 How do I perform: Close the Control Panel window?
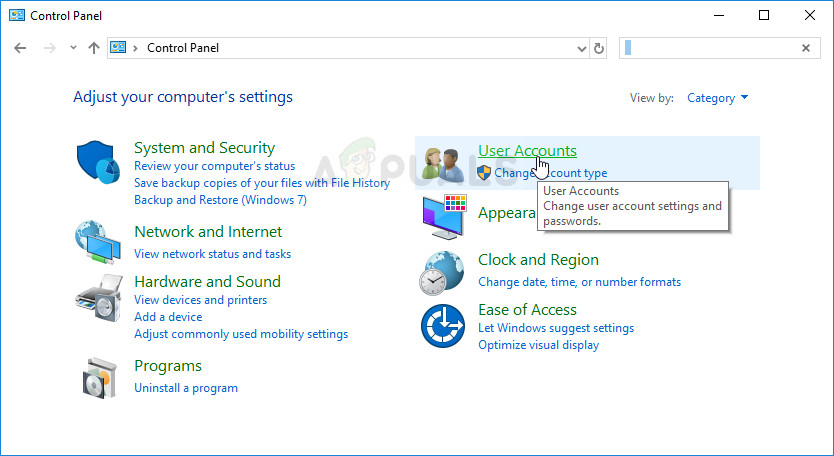pyautogui.click(x=810, y=15)
